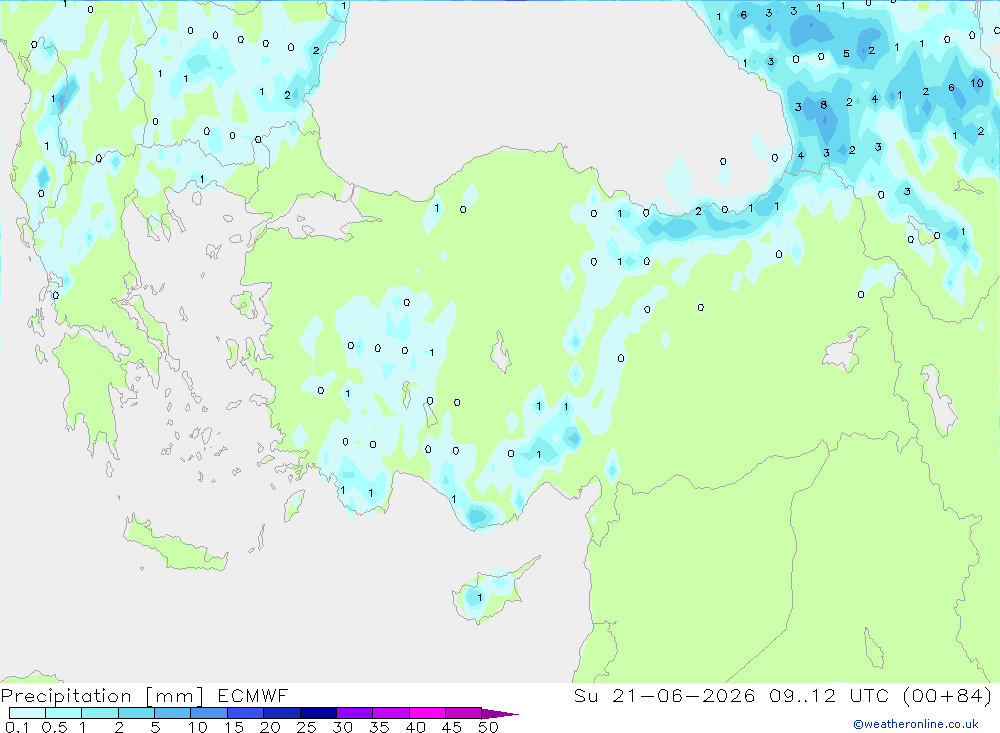The width and height of the screenshot is (1000, 733).
Task: Open the weatheronline.co.uk copyright link
Action: point(915,724)
